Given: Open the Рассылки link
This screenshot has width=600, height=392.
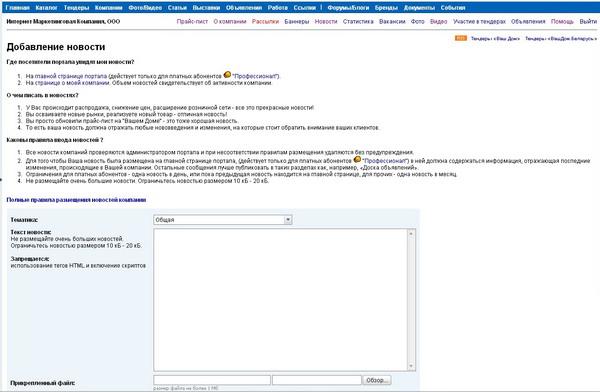Looking at the screenshot, I should coord(265,21).
